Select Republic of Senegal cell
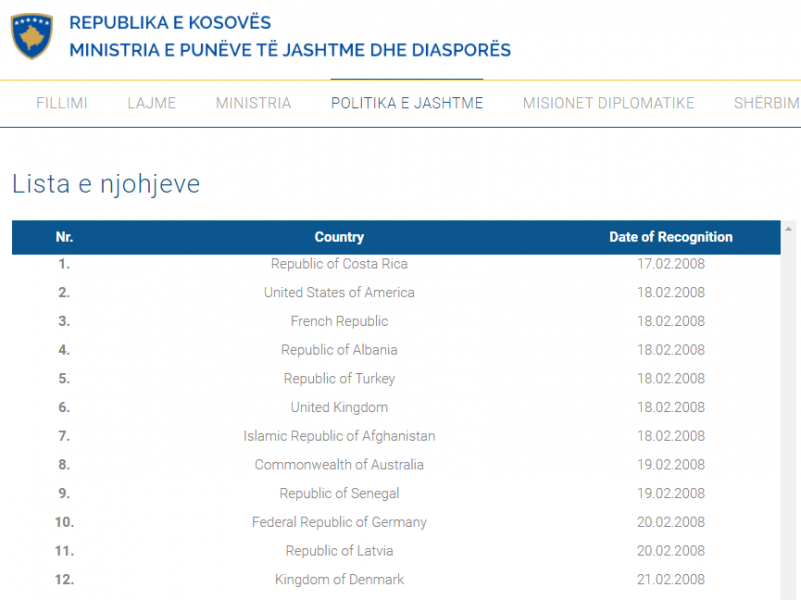Image resolution: width=801 pixels, height=600 pixels. [339, 493]
